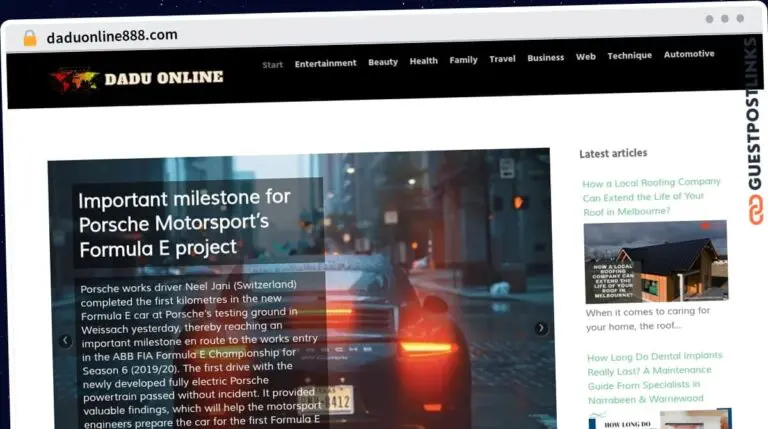
Task: Go to the Business category
Action: [546, 58]
